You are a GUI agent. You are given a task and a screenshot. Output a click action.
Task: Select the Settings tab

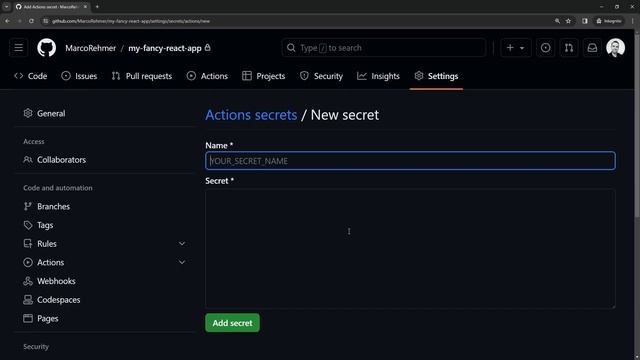436,76
